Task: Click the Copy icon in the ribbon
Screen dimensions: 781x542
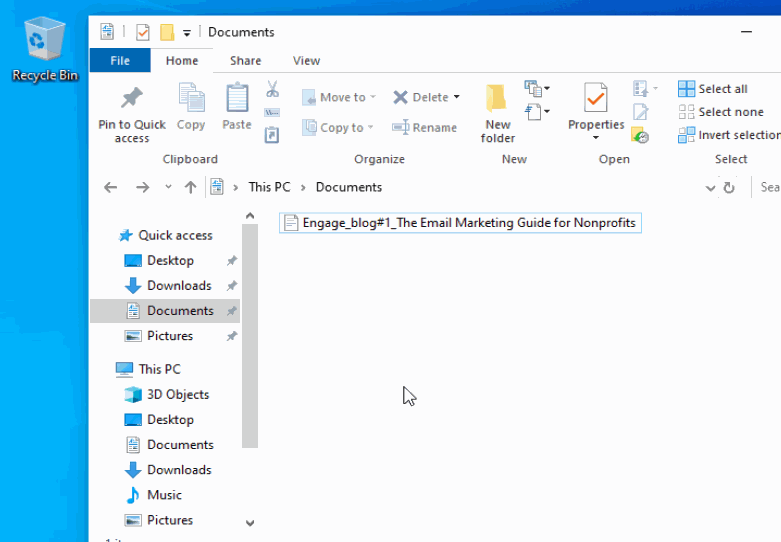Action: click(191, 100)
